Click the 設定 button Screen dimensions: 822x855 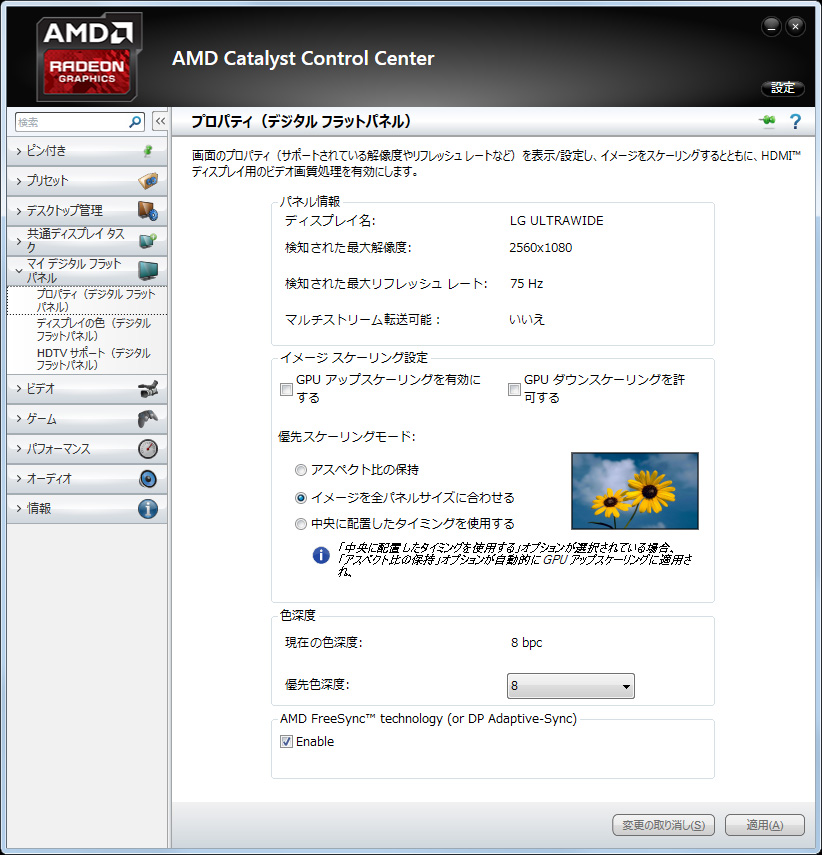[x=782, y=88]
